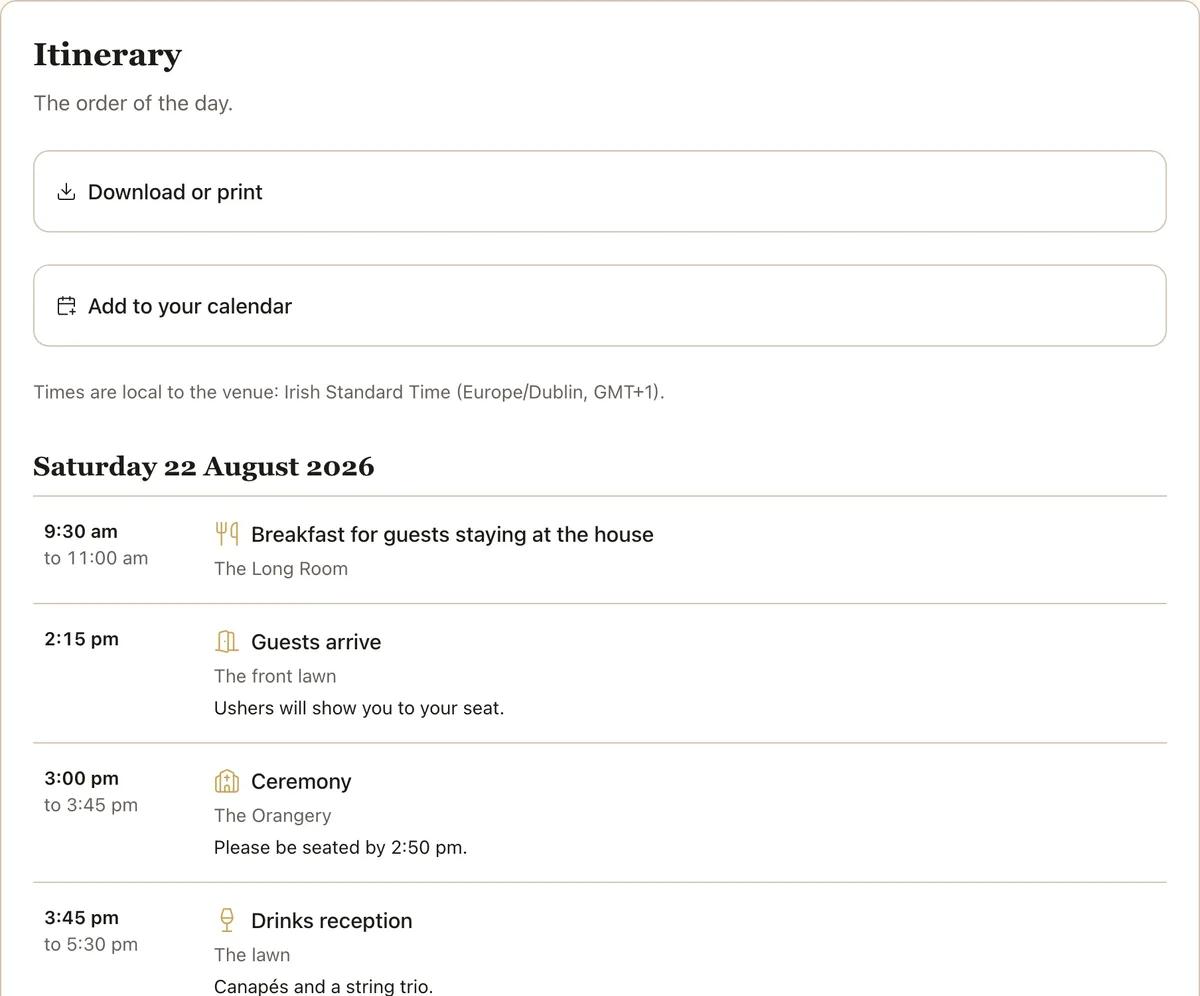The width and height of the screenshot is (1200, 996).
Task: Click the text 'The order of the day.'
Action: coord(133,103)
